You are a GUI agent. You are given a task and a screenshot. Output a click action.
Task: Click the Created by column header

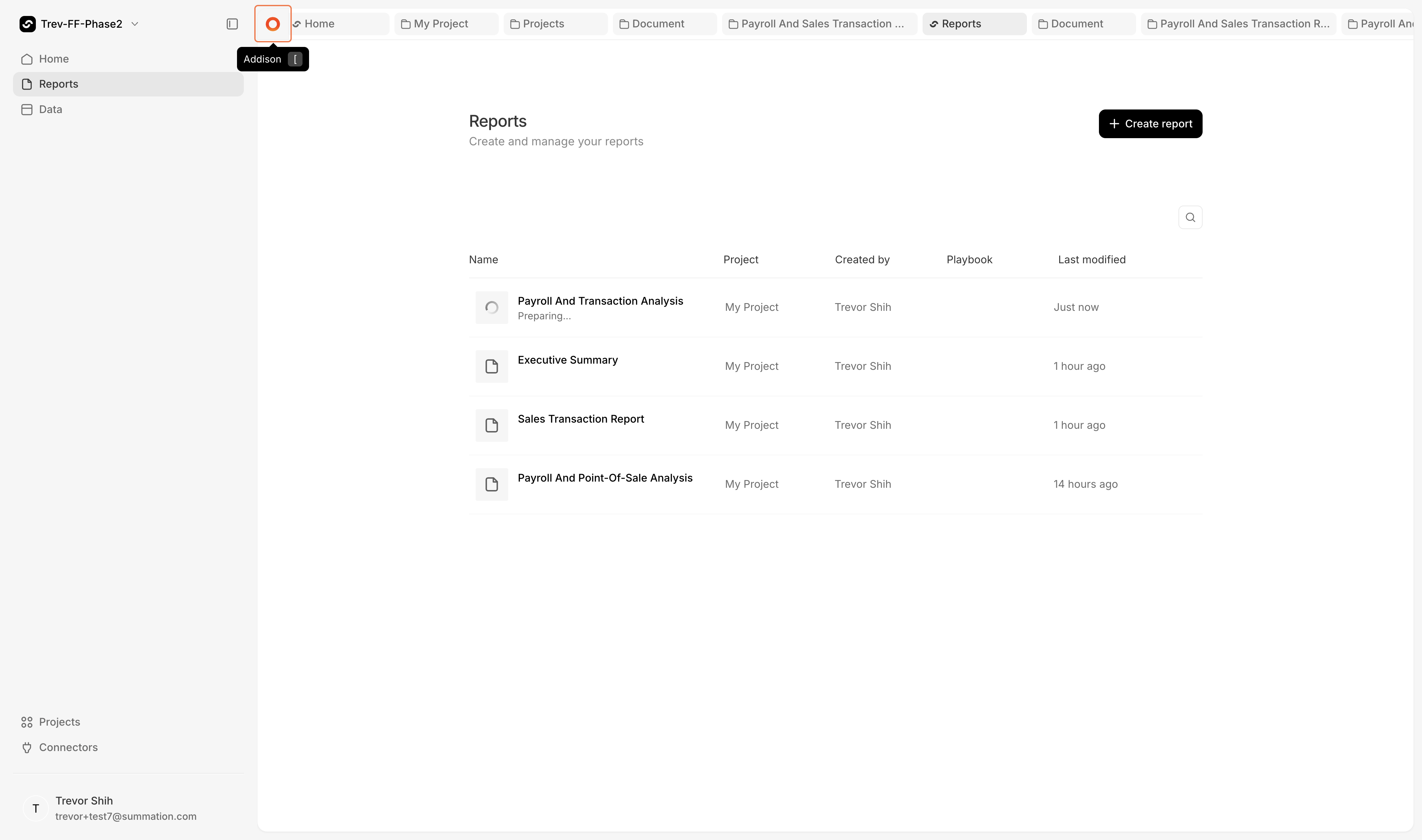(x=862, y=260)
